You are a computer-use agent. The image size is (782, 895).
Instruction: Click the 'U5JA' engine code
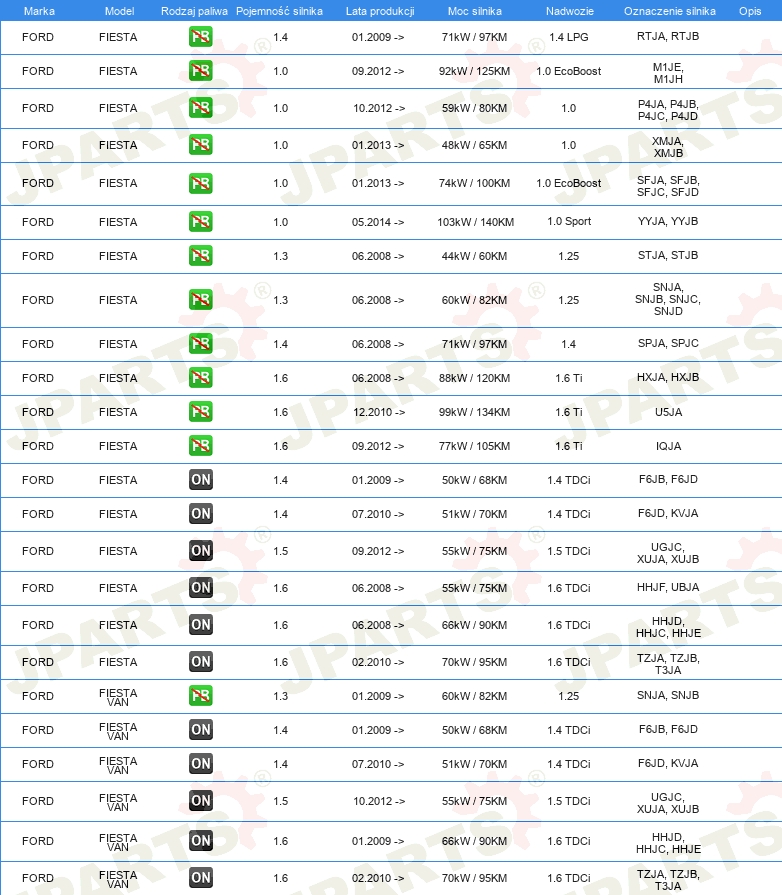point(668,412)
